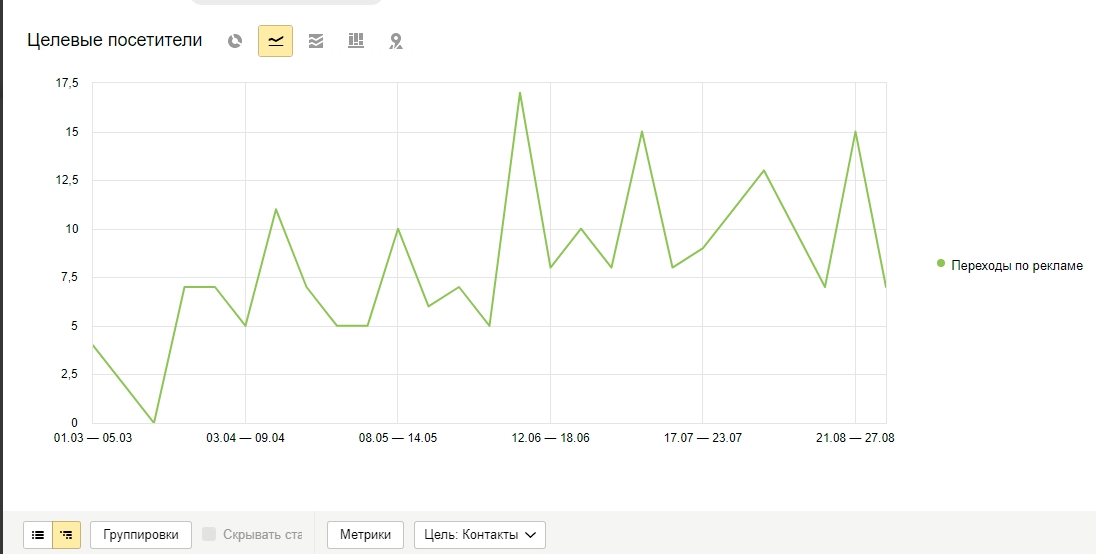Screen dimensions: 1096x554
Task: Click the line point at zero value
Action: coord(154,422)
